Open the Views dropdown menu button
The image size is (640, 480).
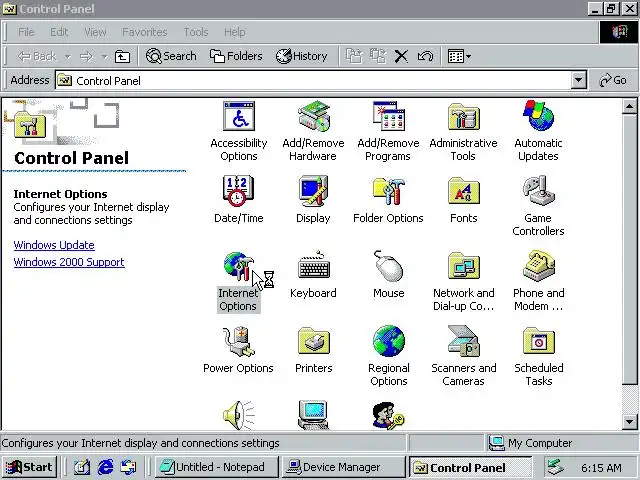[x=459, y=56]
